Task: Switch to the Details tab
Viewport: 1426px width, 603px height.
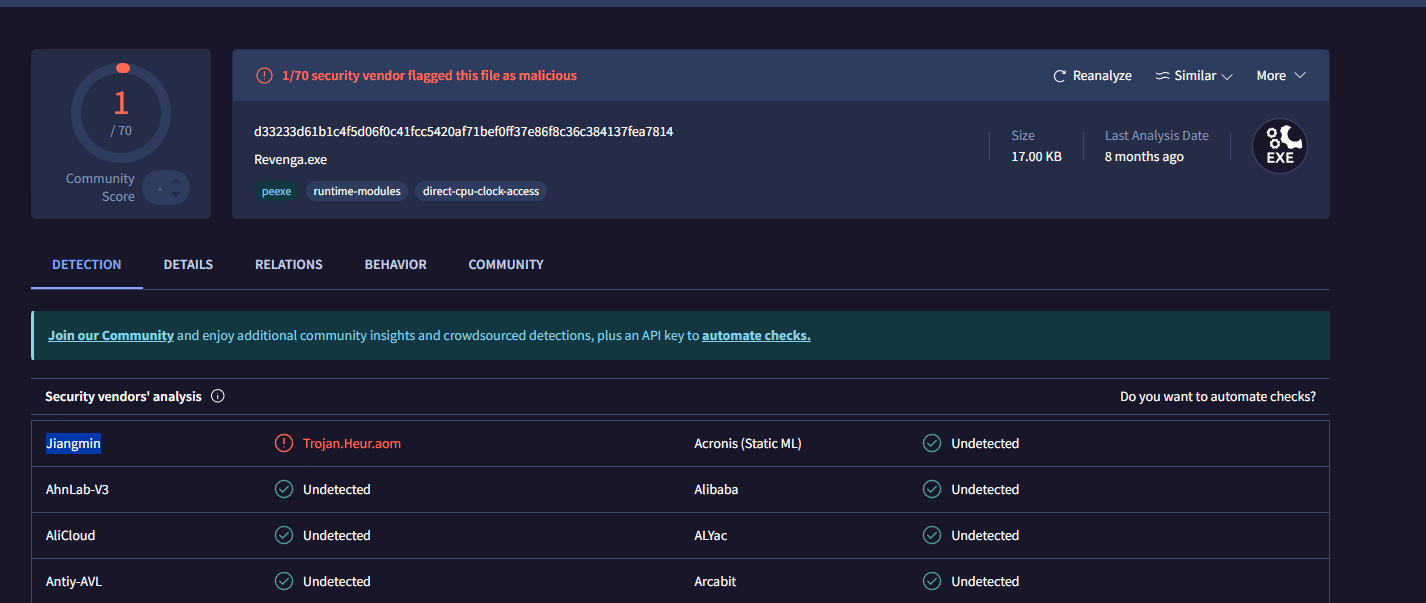Action: click(x=188, y=265)
